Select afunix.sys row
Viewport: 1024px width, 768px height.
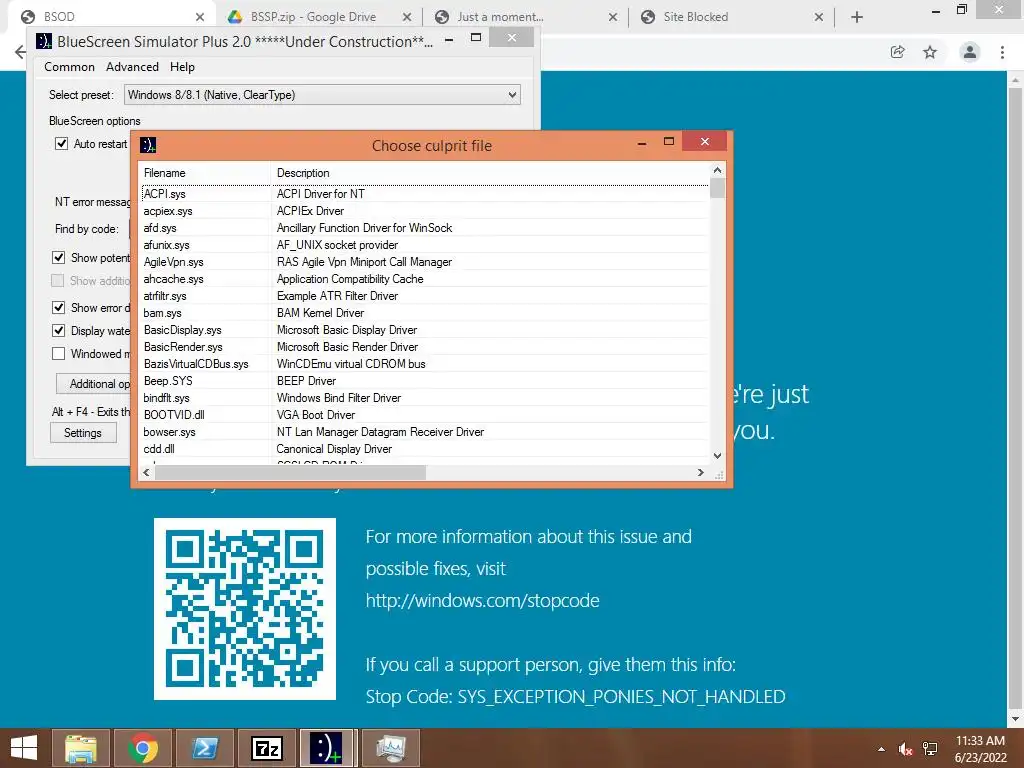[x=424, y=245]
